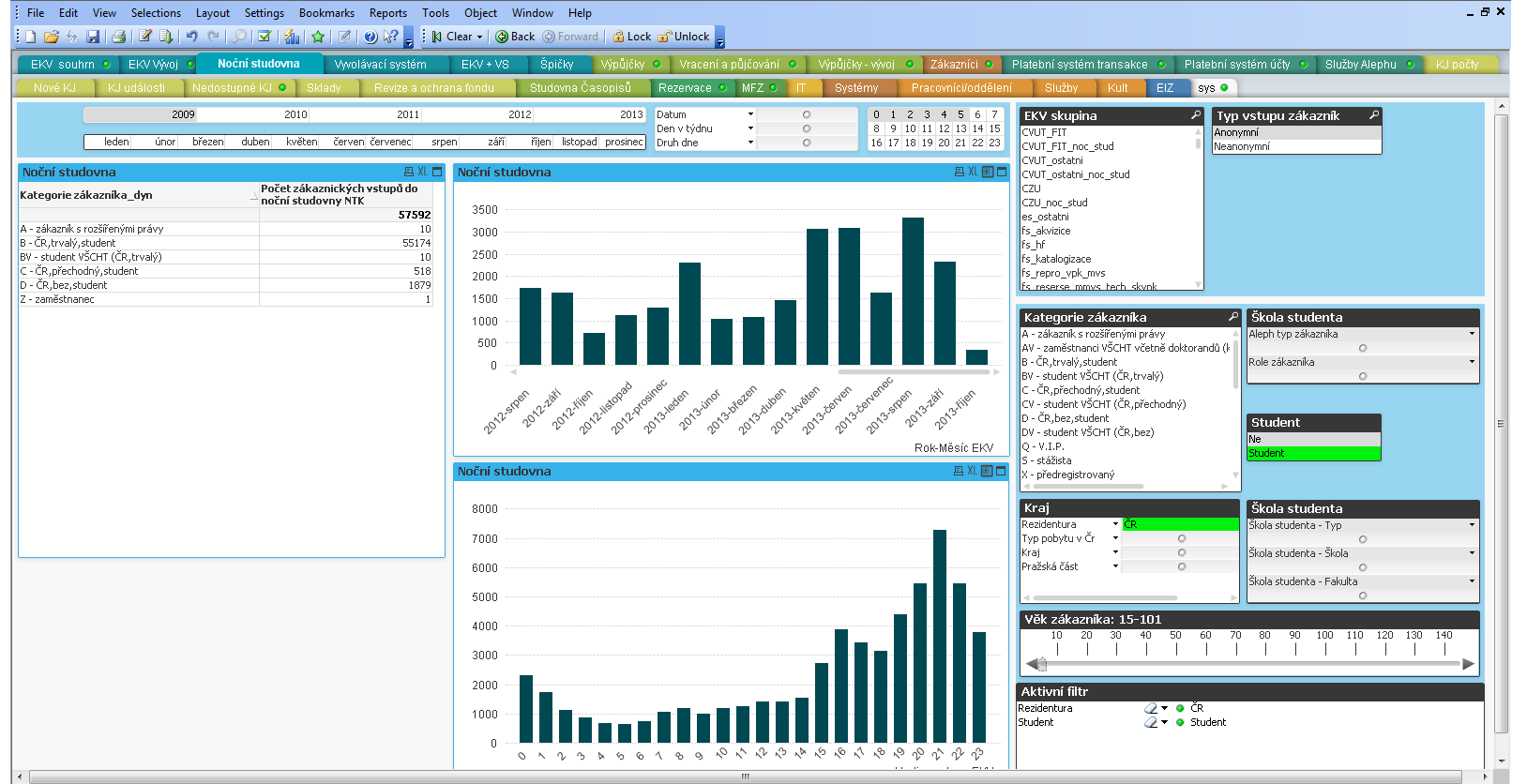Open the Datum dropdown

coord(750,114)
